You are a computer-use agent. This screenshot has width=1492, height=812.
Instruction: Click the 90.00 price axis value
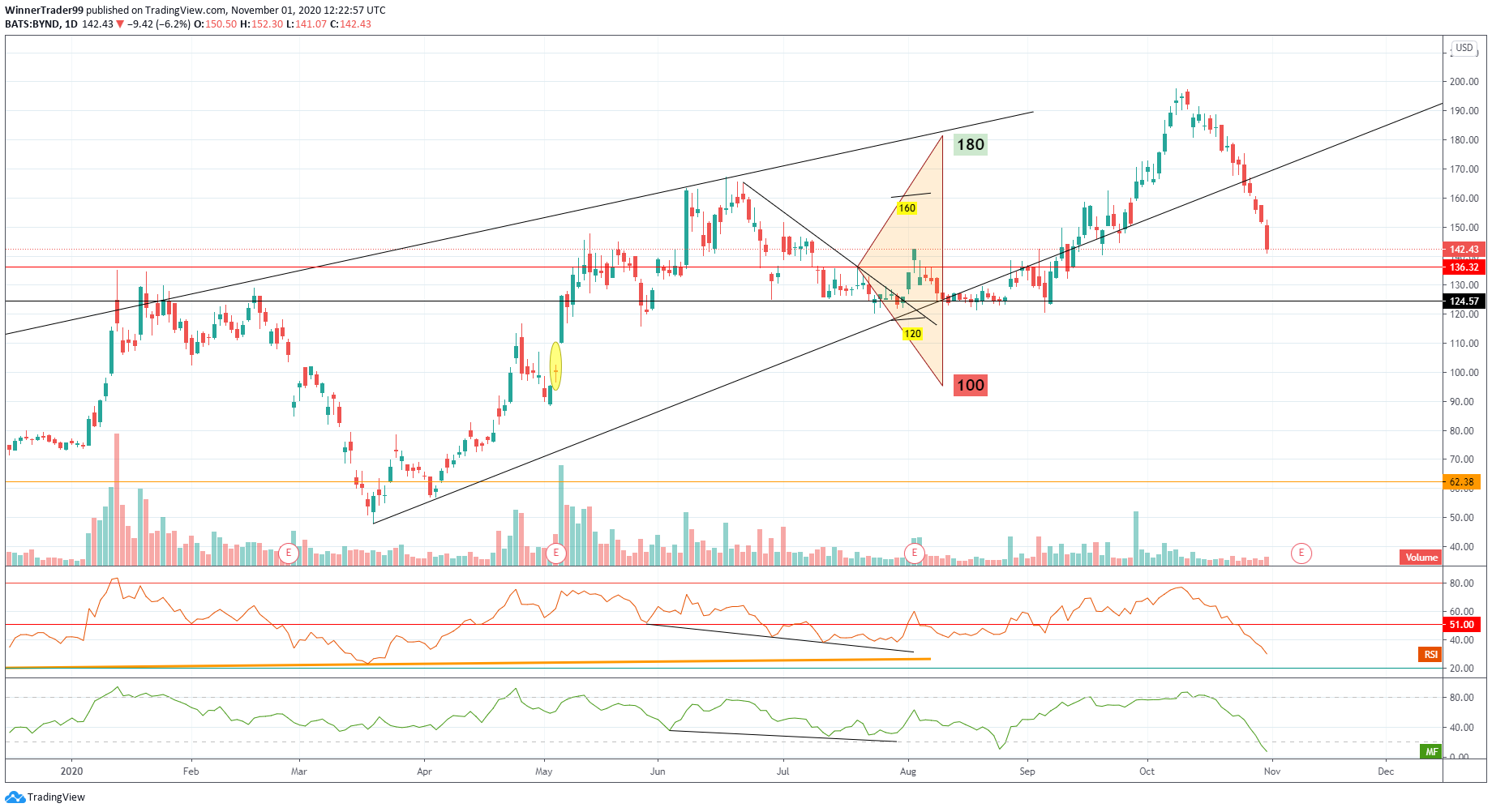pyautogui.click(x=1461, y=402)
